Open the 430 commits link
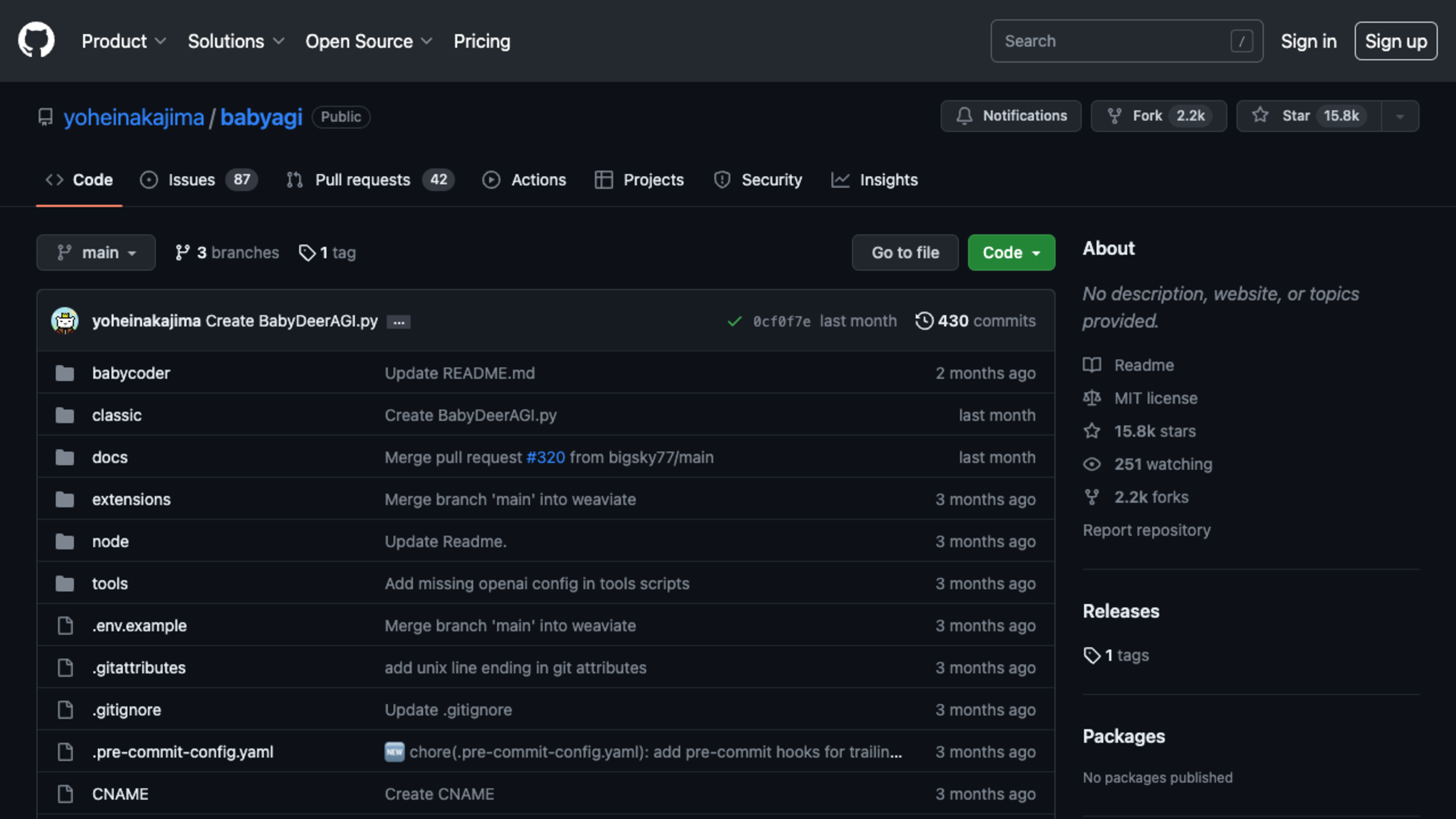 [x=976, y=321]
